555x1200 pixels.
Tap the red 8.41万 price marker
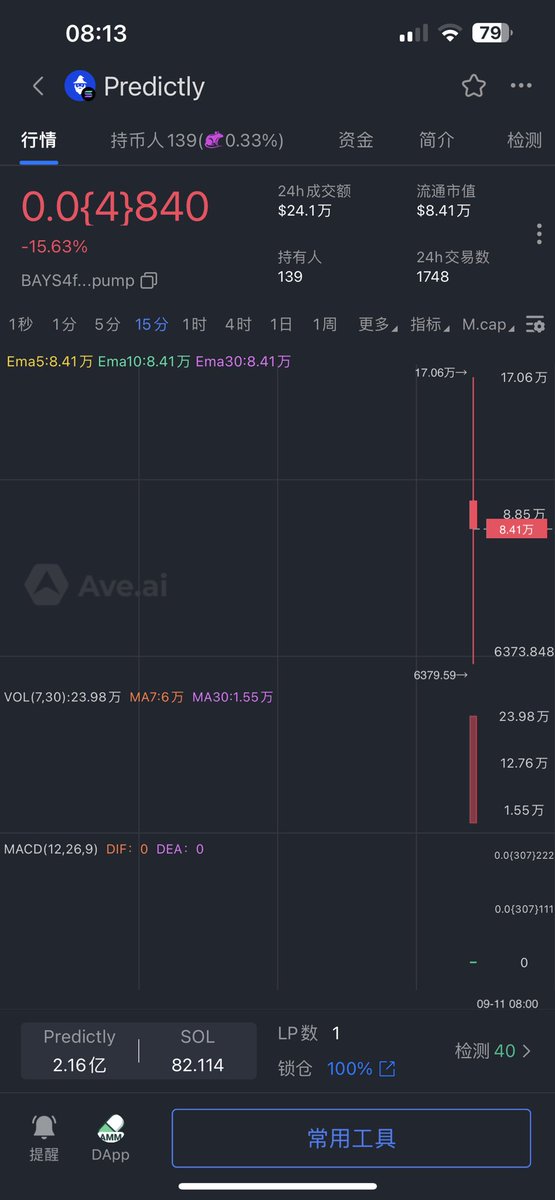click(x=516, y=529)
